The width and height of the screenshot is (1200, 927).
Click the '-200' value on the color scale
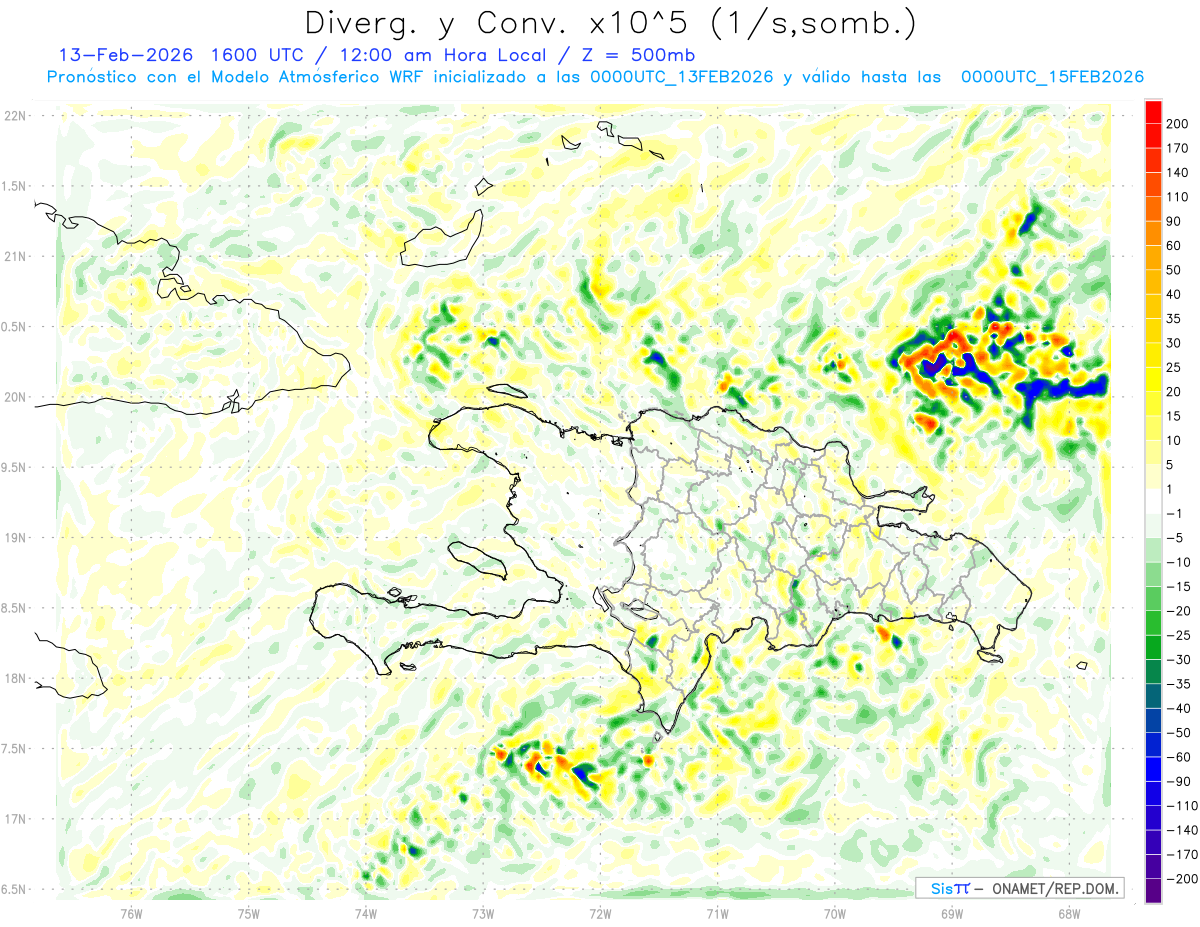click(1182, 879)
